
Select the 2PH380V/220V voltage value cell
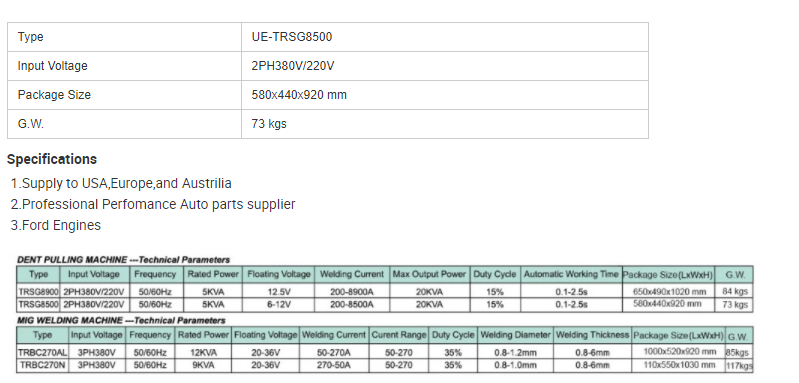pyautogui.click(x=444, y=66)
